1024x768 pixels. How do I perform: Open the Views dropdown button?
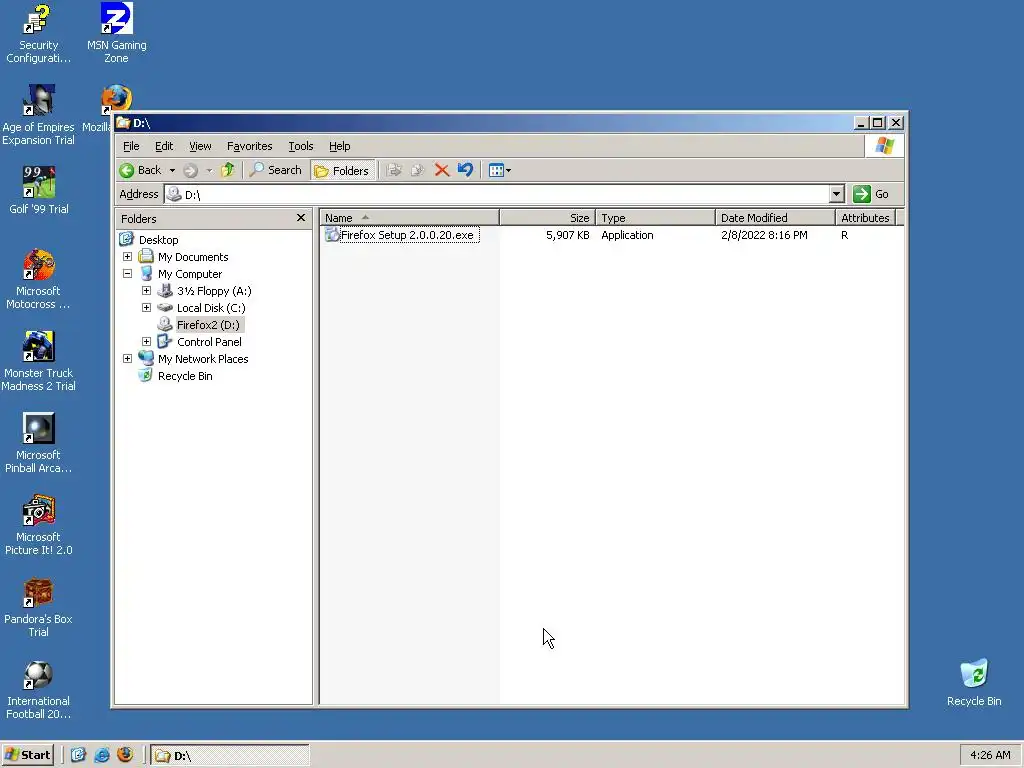pyautogui.click(x=500, y=170)
